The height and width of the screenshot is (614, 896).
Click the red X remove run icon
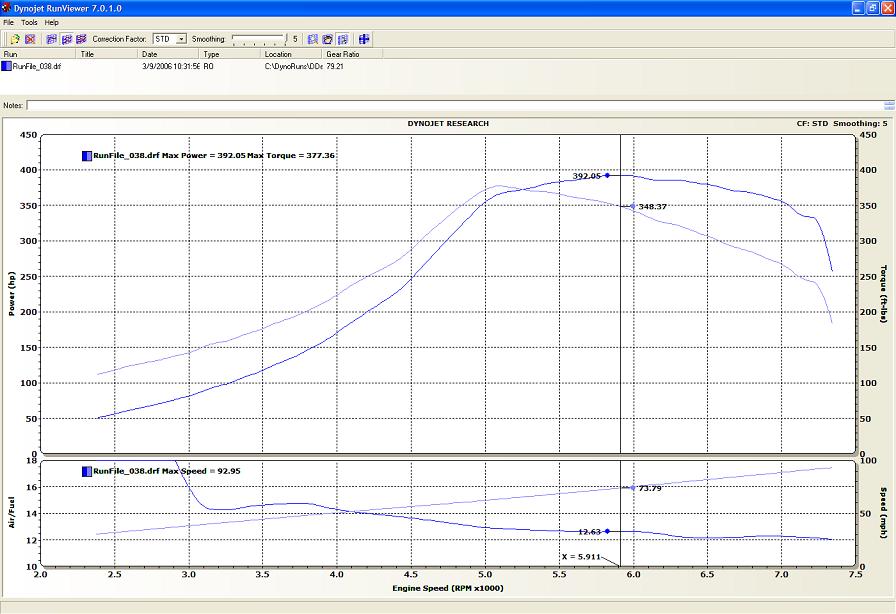[30, 39]
